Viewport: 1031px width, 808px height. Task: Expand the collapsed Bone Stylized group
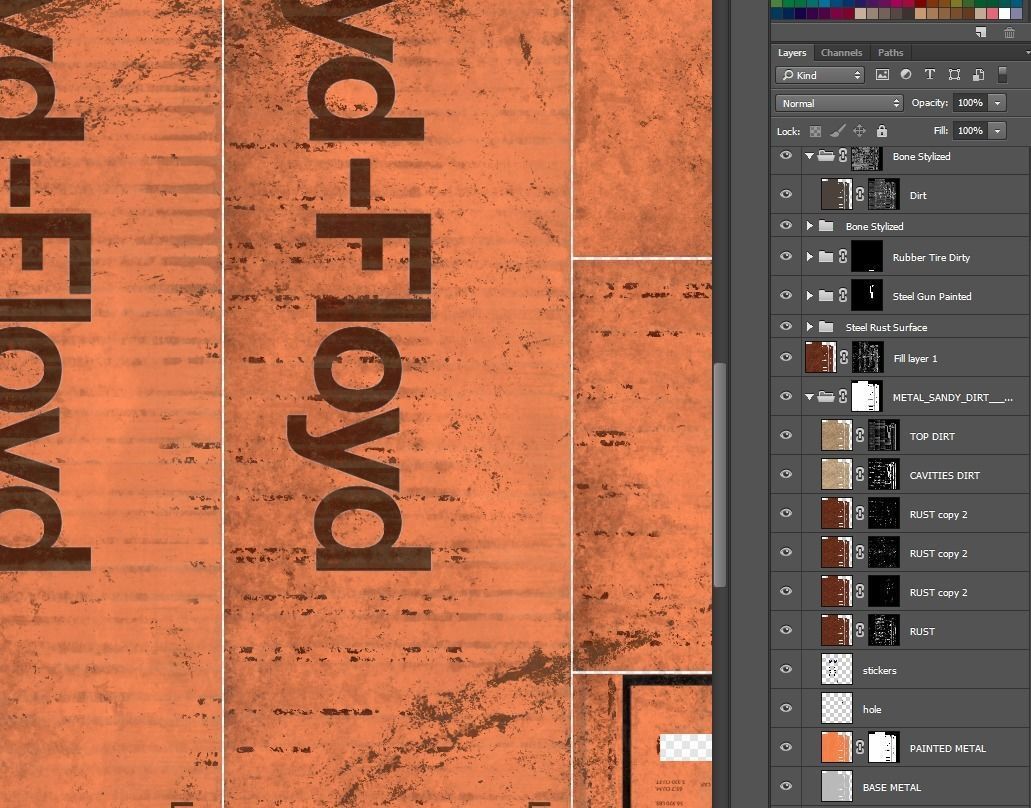tap(809, 226)
